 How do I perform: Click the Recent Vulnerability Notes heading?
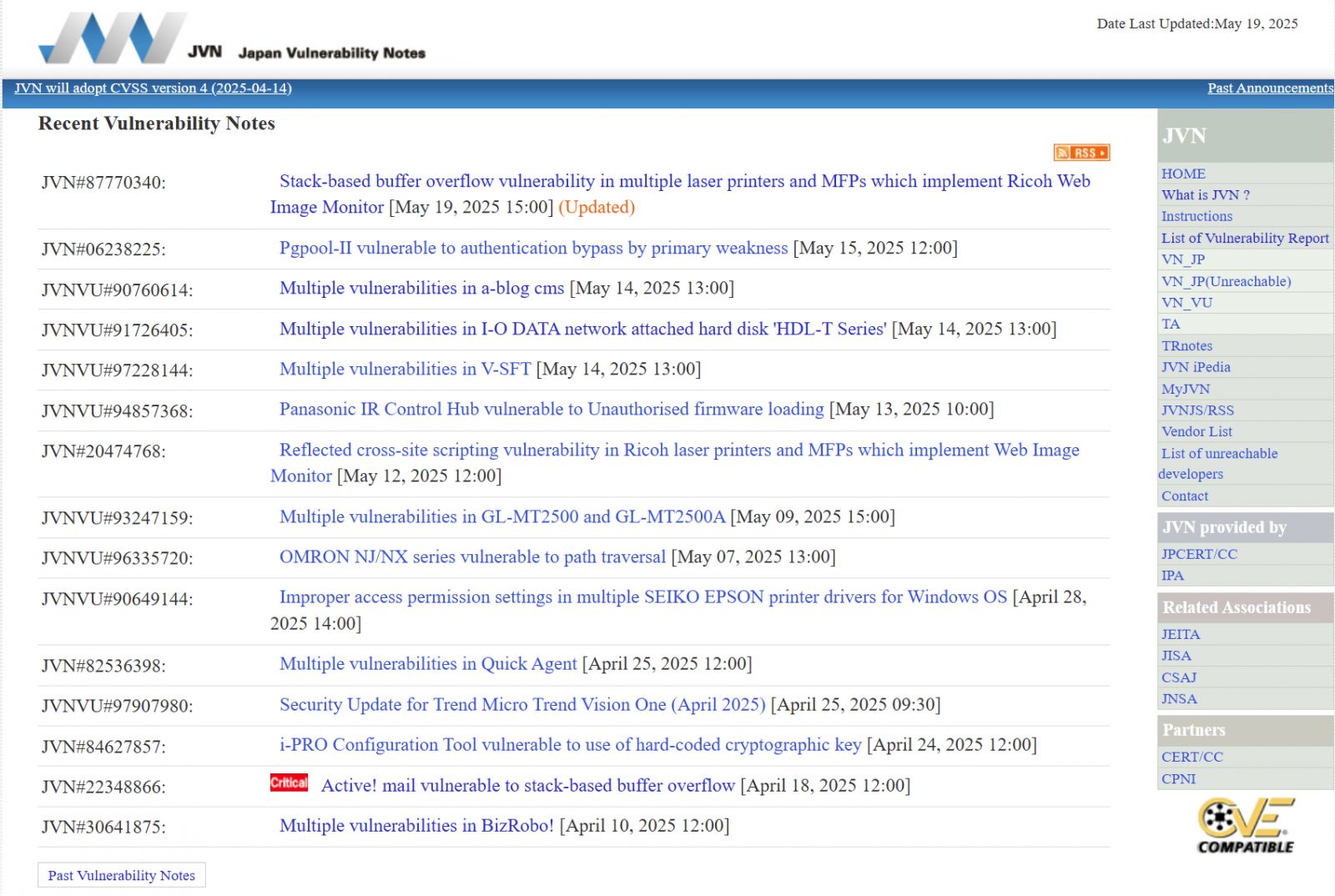click(157, 123)
